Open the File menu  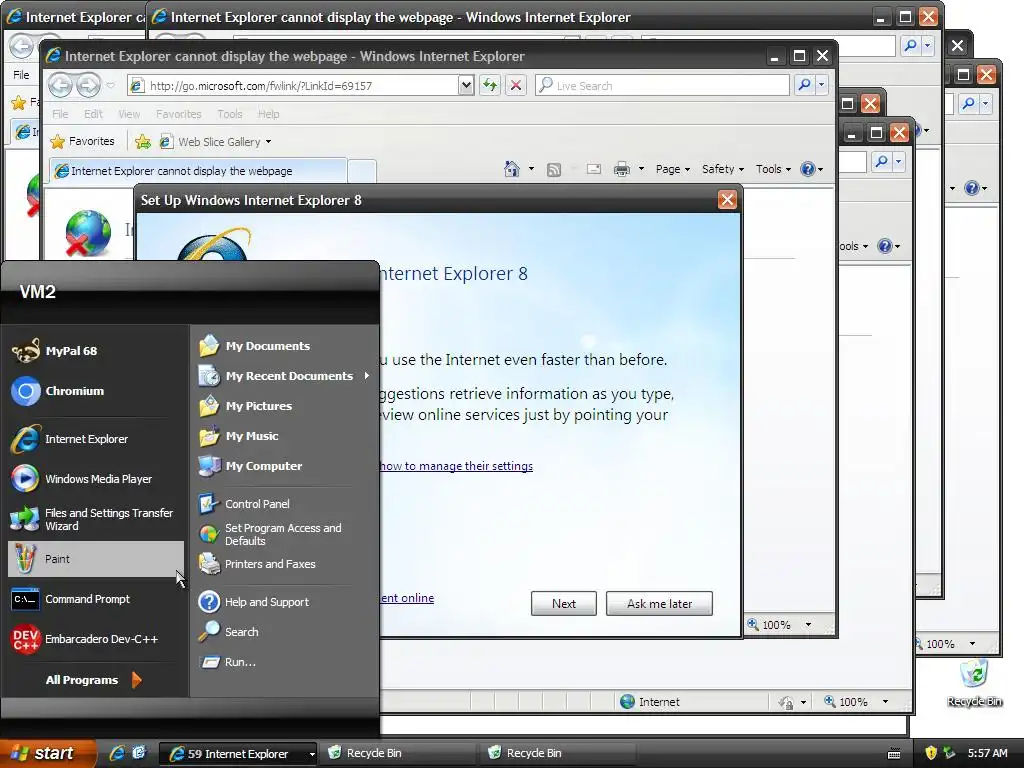pos(60,114)
